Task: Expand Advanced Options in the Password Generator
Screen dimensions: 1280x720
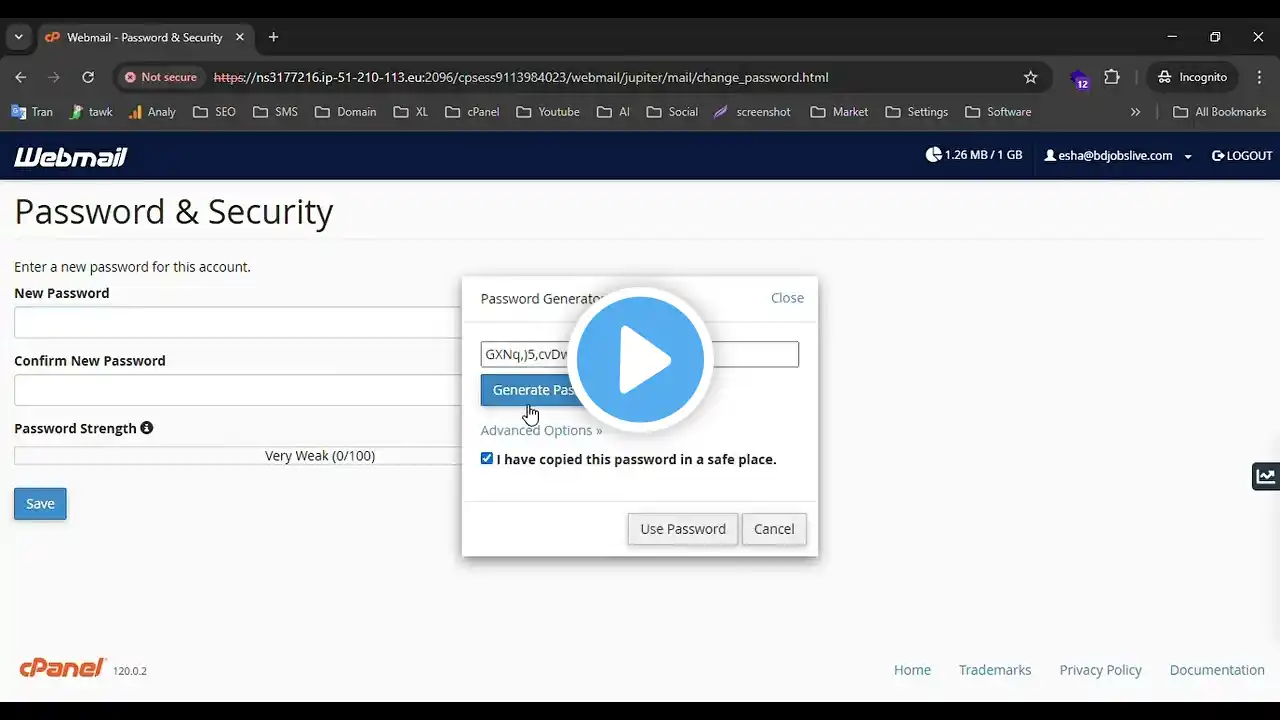Action: (x=541, y=430)
